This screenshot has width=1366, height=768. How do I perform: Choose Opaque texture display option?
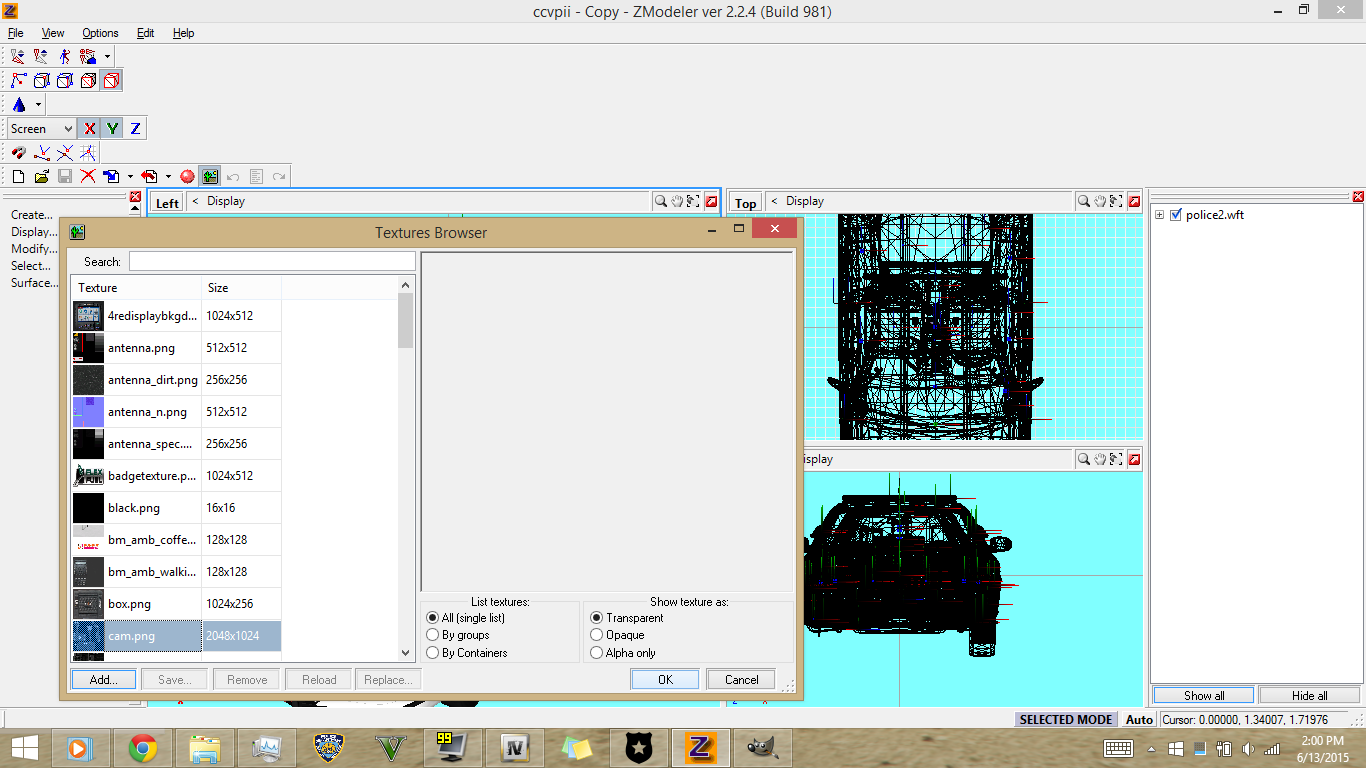597,635
